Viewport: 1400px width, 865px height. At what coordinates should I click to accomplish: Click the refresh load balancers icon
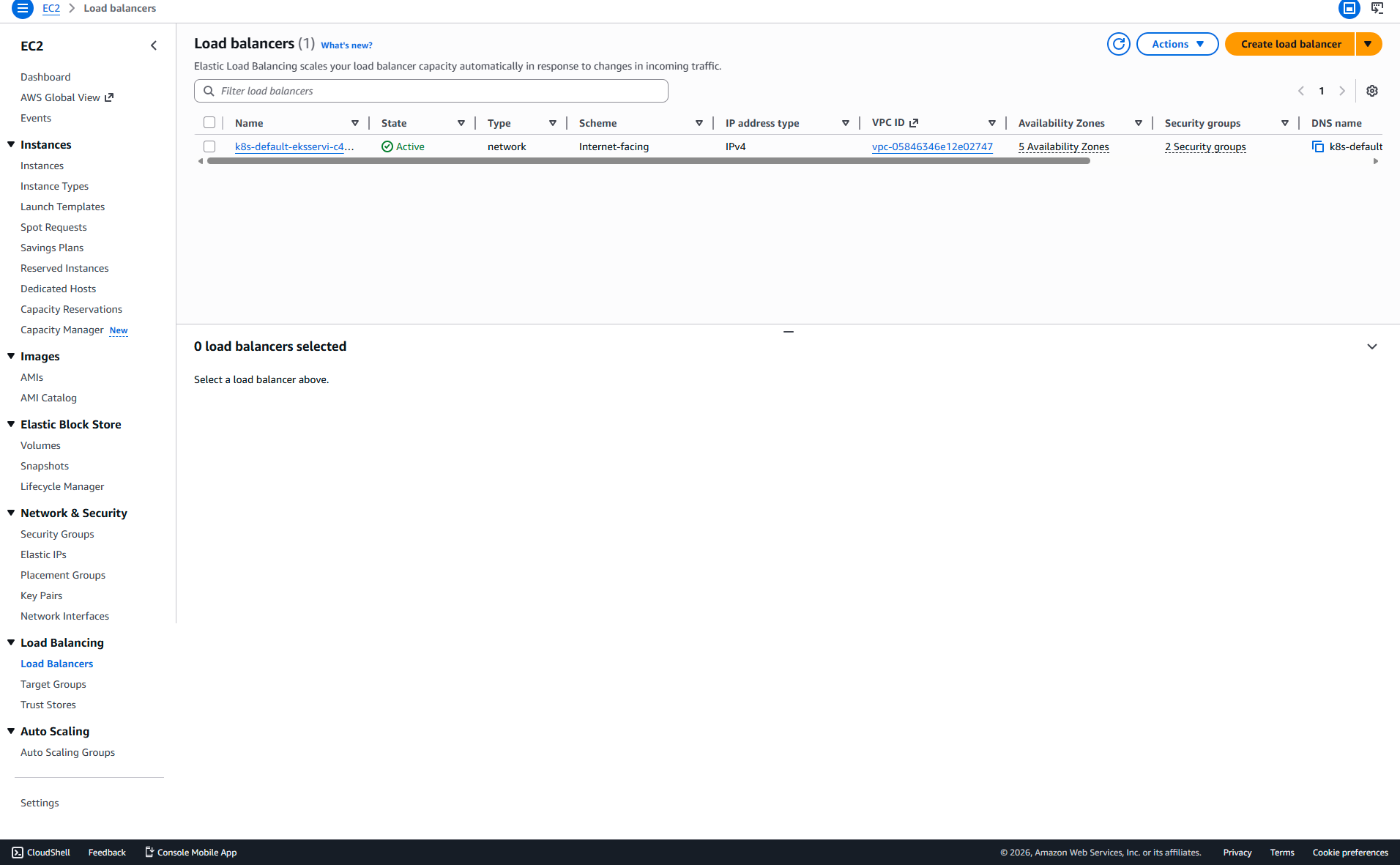pos(1118,44)
